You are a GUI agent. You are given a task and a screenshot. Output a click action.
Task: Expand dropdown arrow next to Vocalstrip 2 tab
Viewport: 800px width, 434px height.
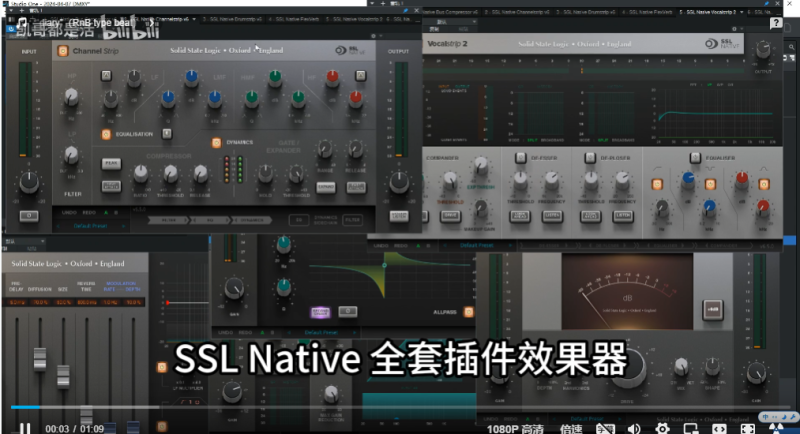pos(742,12)
